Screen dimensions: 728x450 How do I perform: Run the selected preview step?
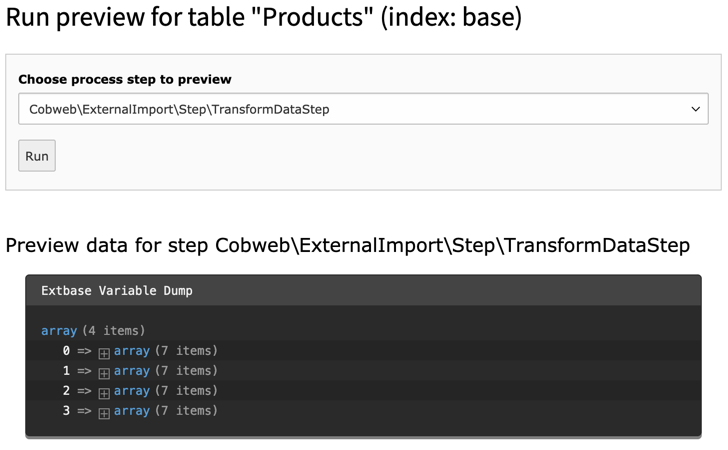pyautogui.click(x=37, y=156)
